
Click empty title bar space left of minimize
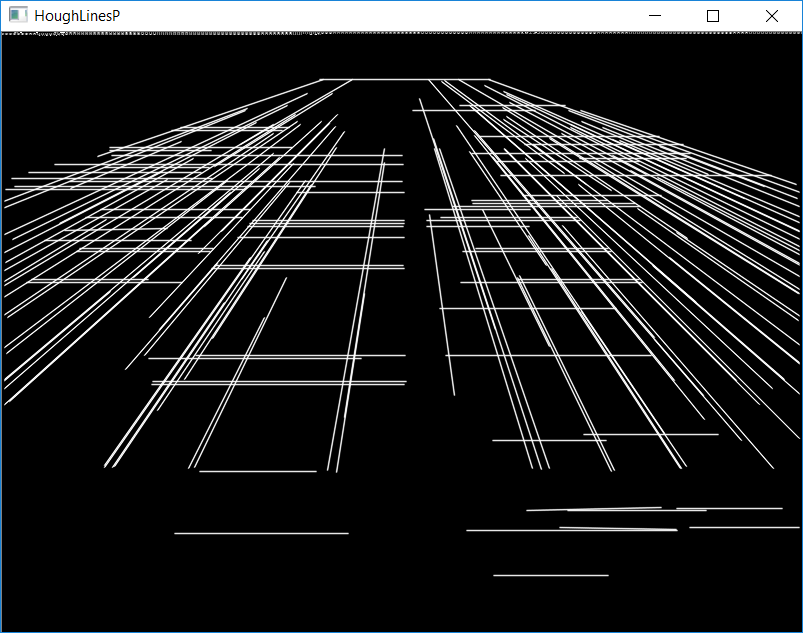coord(400,16)
